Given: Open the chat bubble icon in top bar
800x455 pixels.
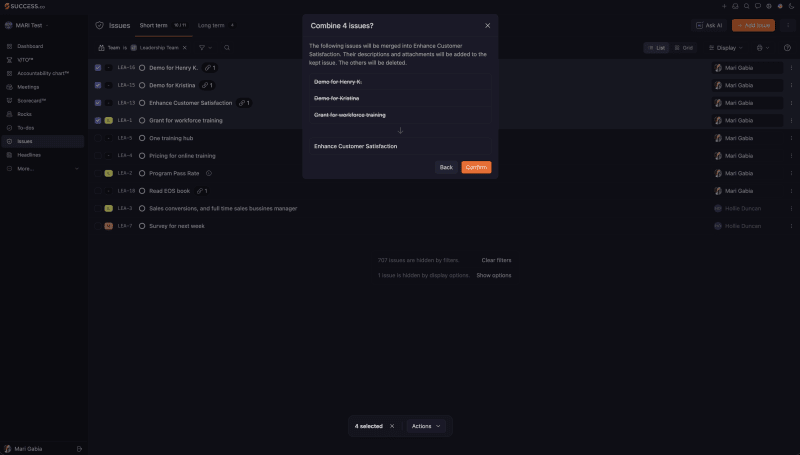Looking at the screenshot, I should [x=758, y=6].
